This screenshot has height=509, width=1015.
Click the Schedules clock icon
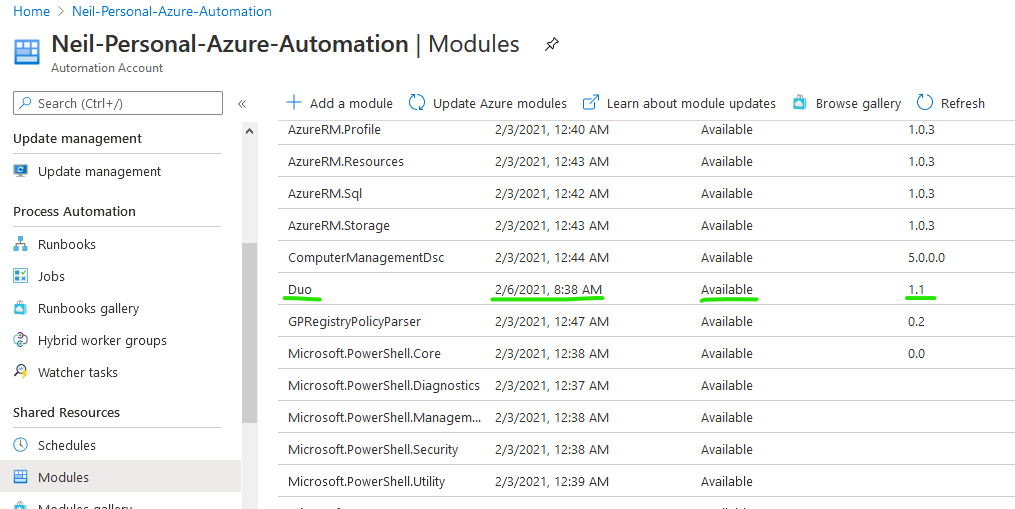click(x=21, y=445)
